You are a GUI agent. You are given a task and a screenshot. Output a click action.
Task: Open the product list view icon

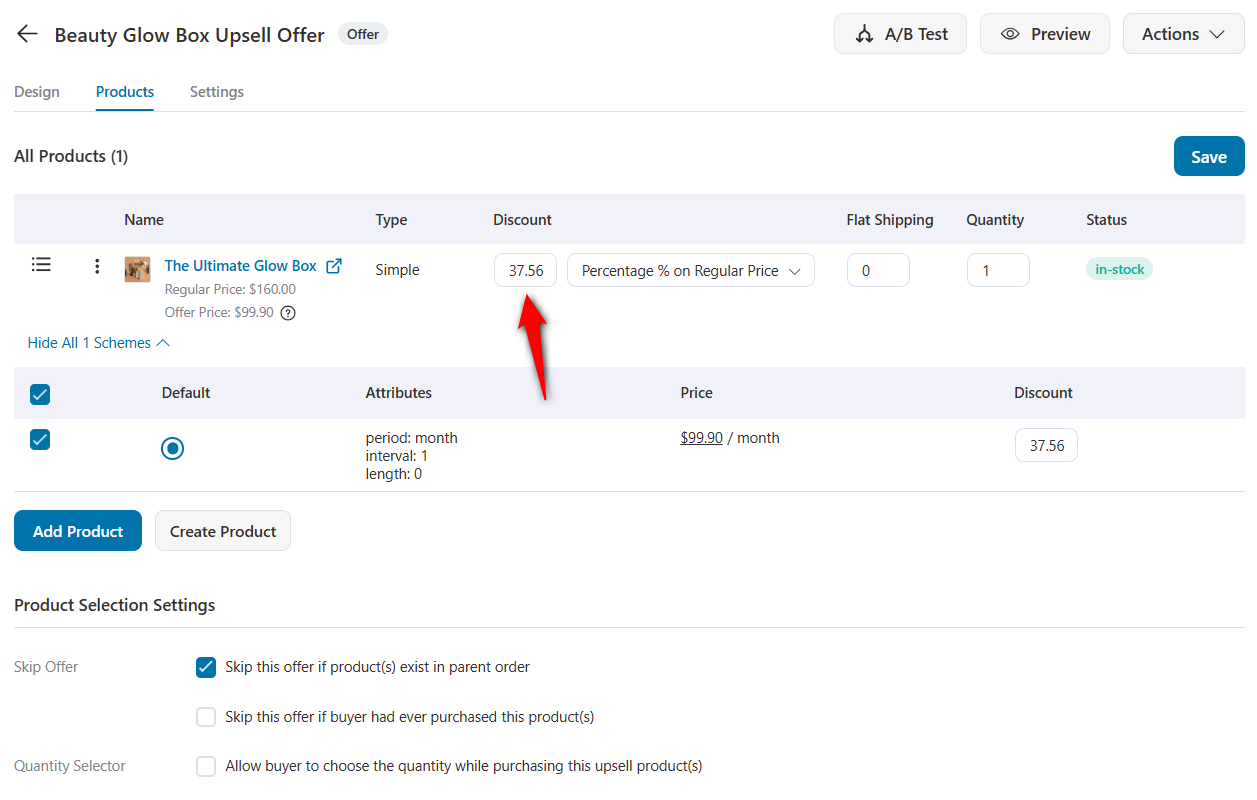(41, 264)
